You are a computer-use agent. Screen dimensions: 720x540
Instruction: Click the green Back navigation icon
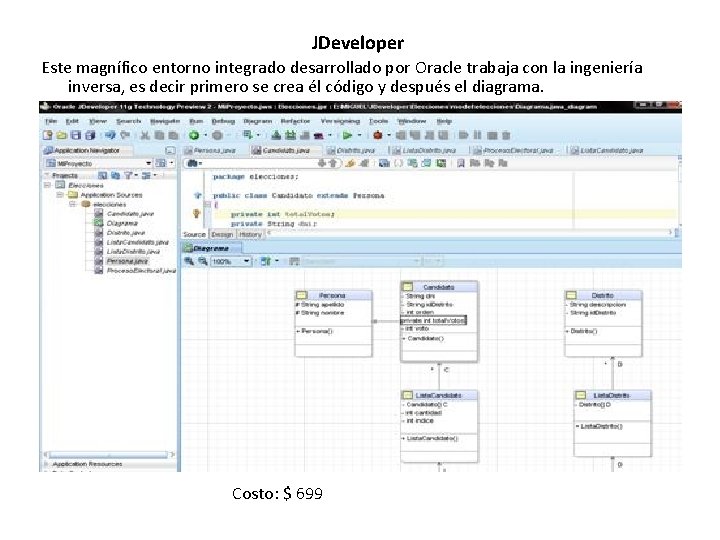pyautogui.click(x=194, y=135)
